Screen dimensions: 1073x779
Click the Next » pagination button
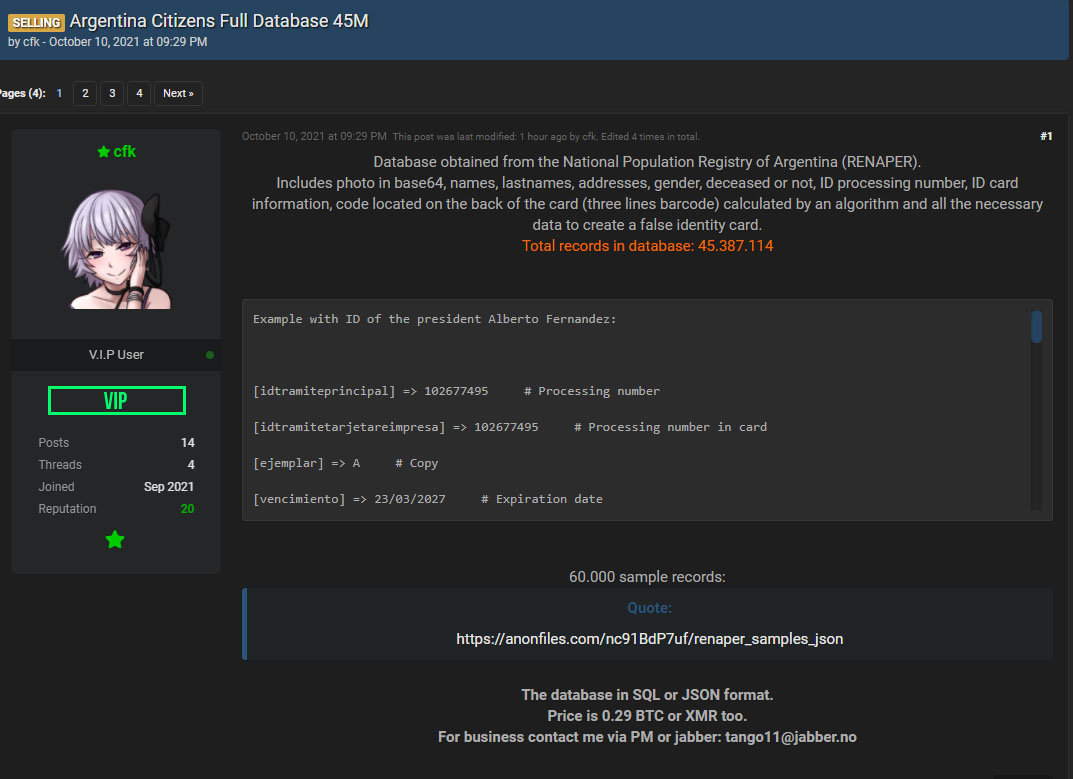coord(178,93)
